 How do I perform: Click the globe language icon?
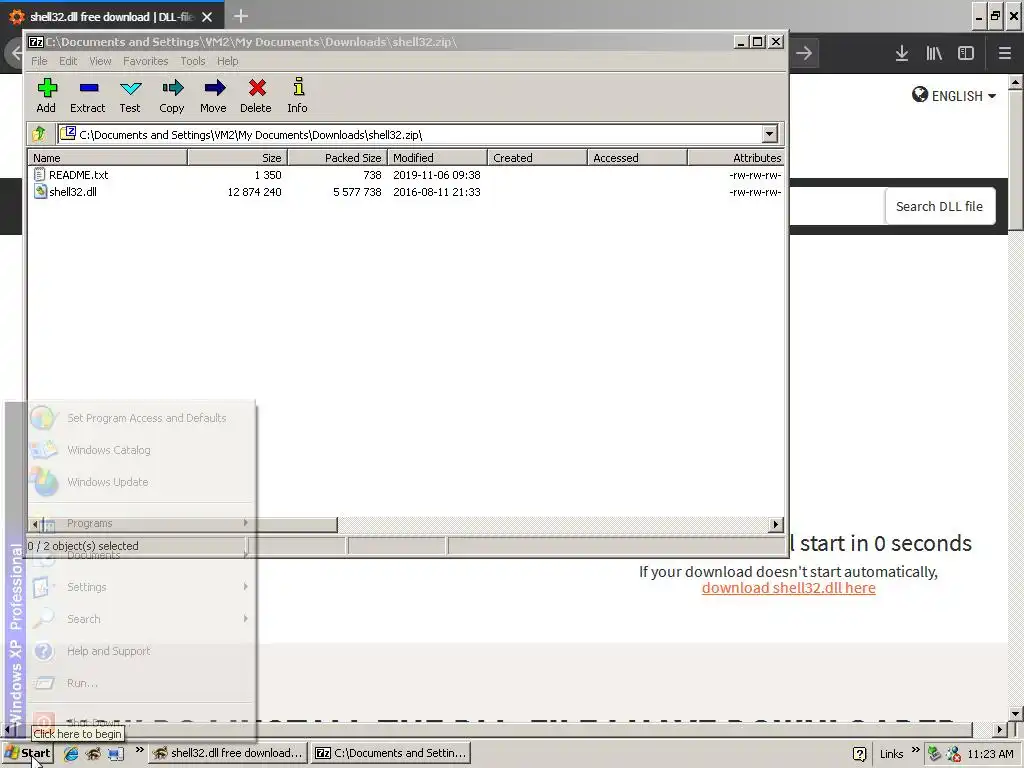point(920,95)
